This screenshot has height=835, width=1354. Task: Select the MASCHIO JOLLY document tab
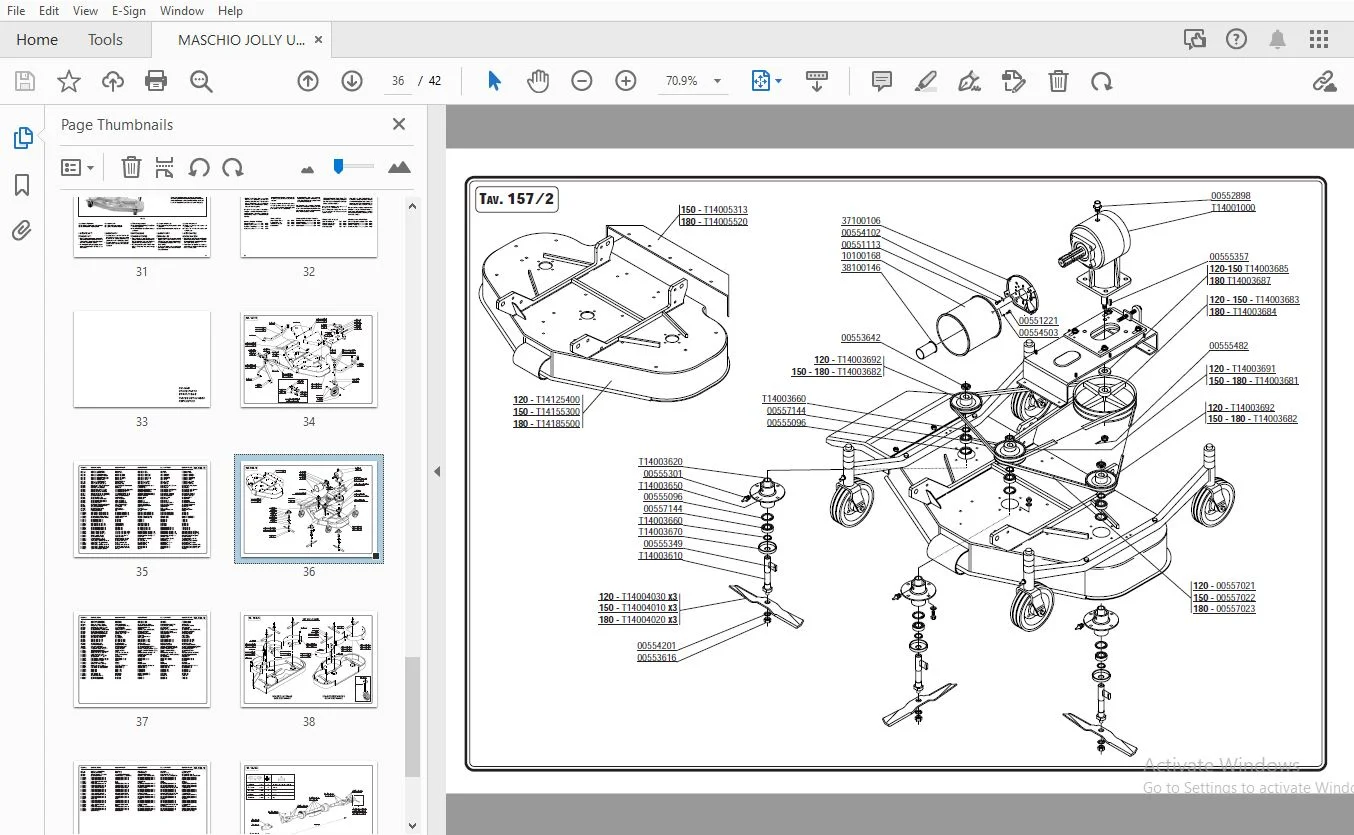[241, 40]
